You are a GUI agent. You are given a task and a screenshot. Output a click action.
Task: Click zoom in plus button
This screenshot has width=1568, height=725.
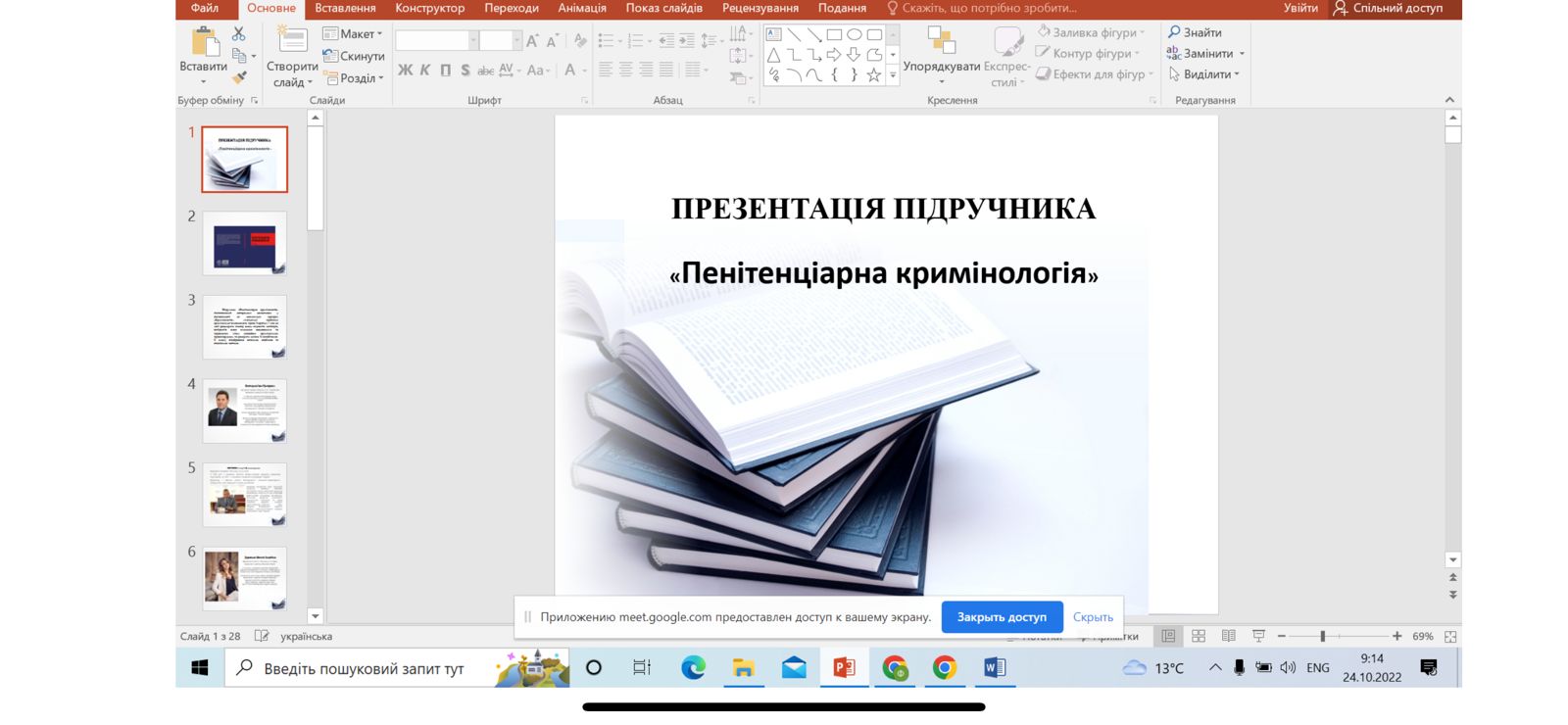click(1397, 636)
